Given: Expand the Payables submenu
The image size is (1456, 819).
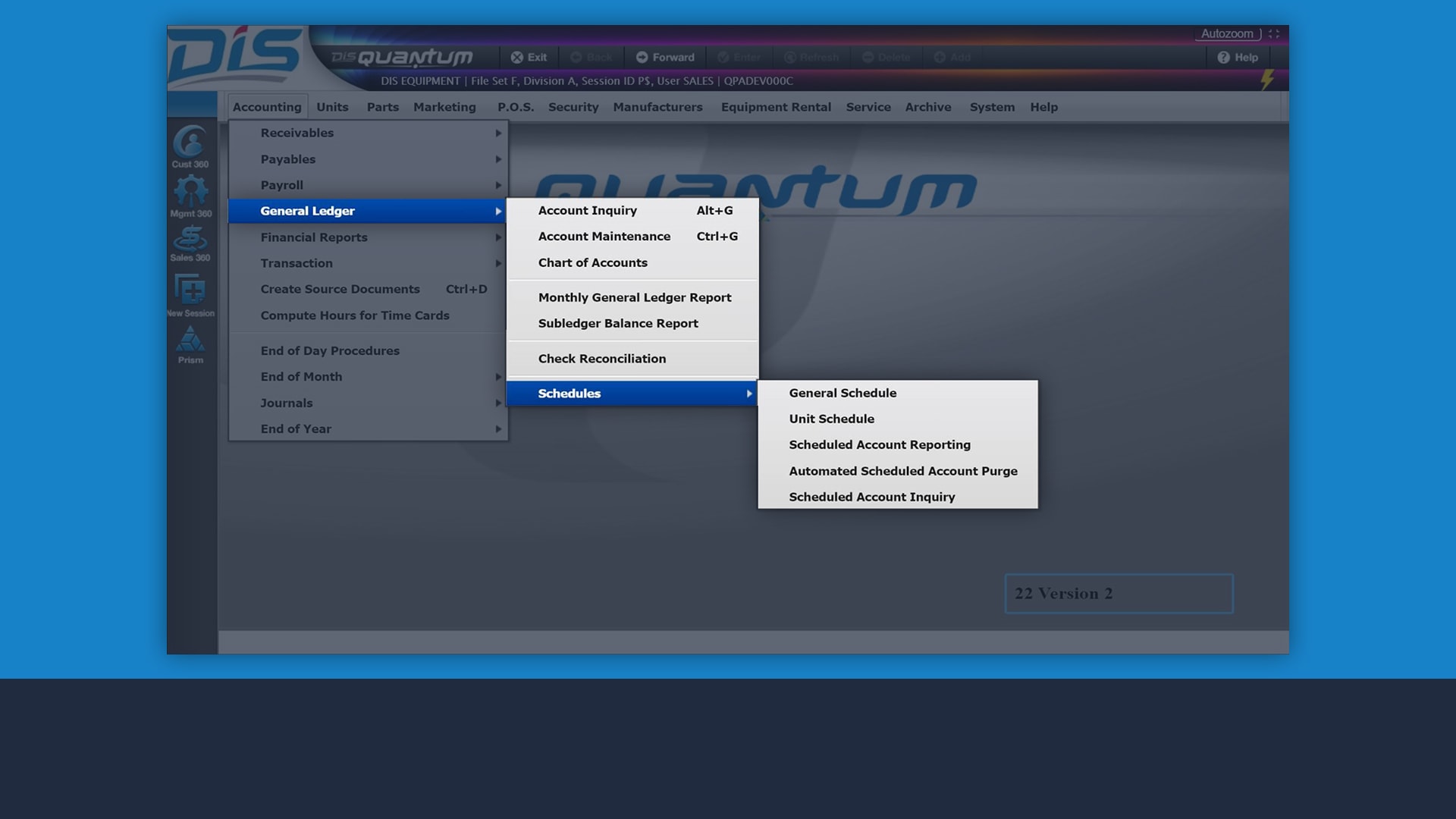Looking at the screenshot, I should point(368,159).
